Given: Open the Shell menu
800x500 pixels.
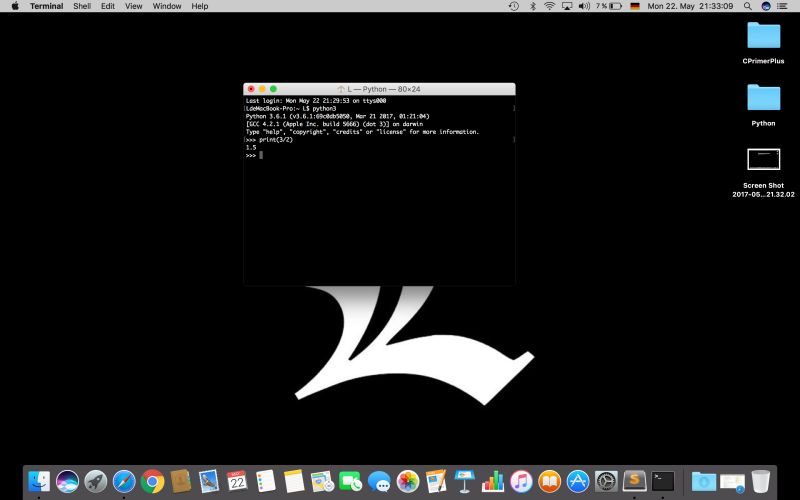Looking at the screenshot, I should coord(82,6).
